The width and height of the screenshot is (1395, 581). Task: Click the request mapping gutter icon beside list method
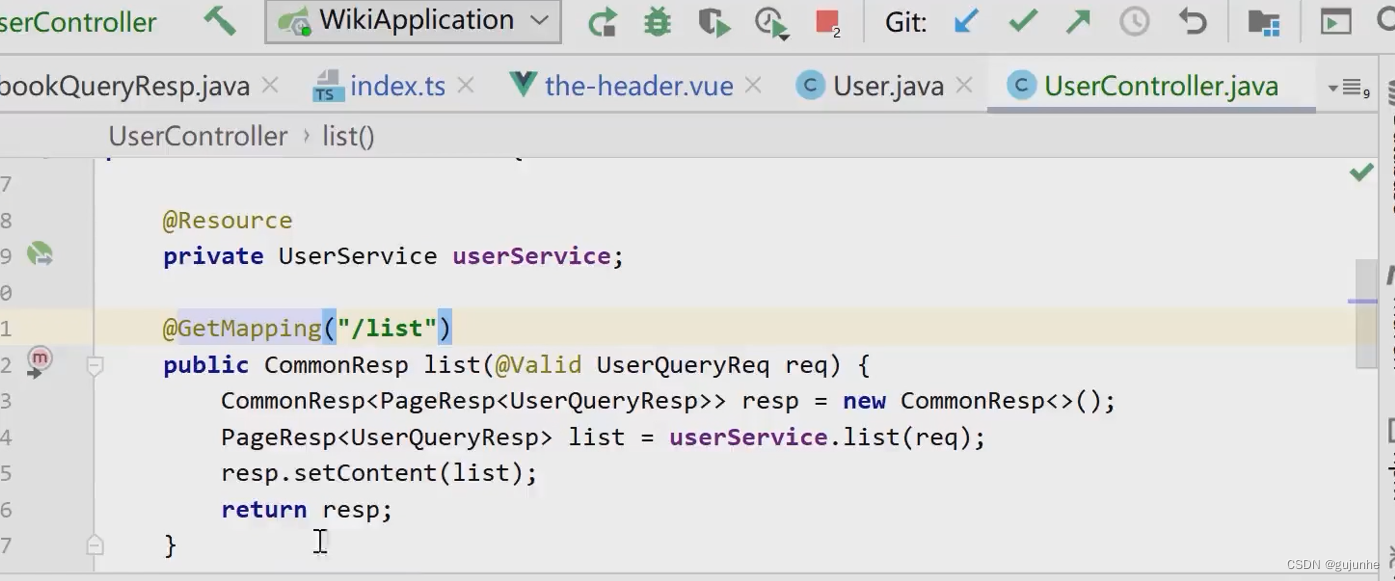click(x=38, y=360)
